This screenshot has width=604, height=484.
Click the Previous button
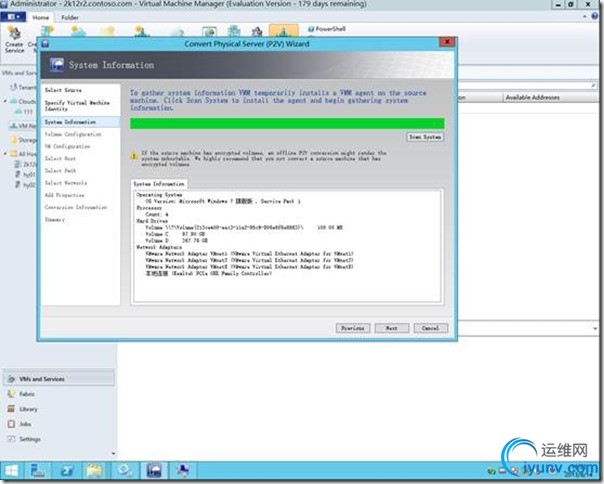click(353, 328)
